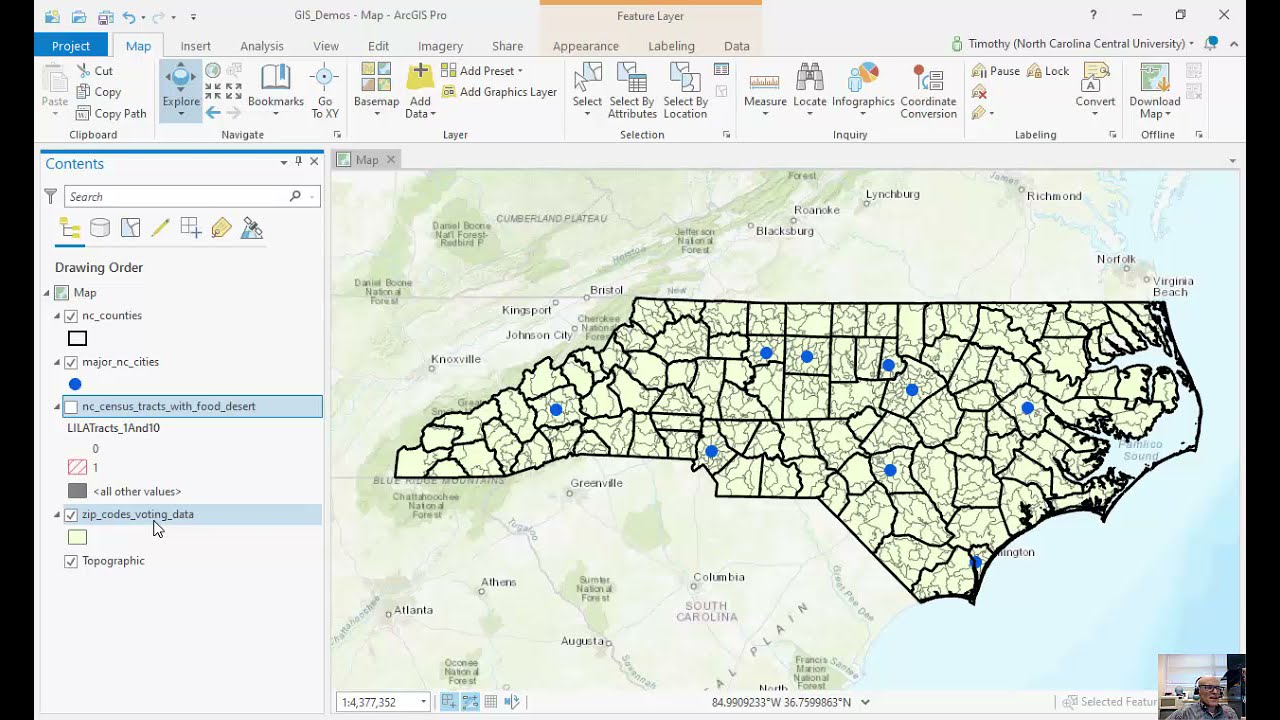Screen dimensions: 1280x720
Task: Collapse the Map tree node
Action: (x=47, y=293)
